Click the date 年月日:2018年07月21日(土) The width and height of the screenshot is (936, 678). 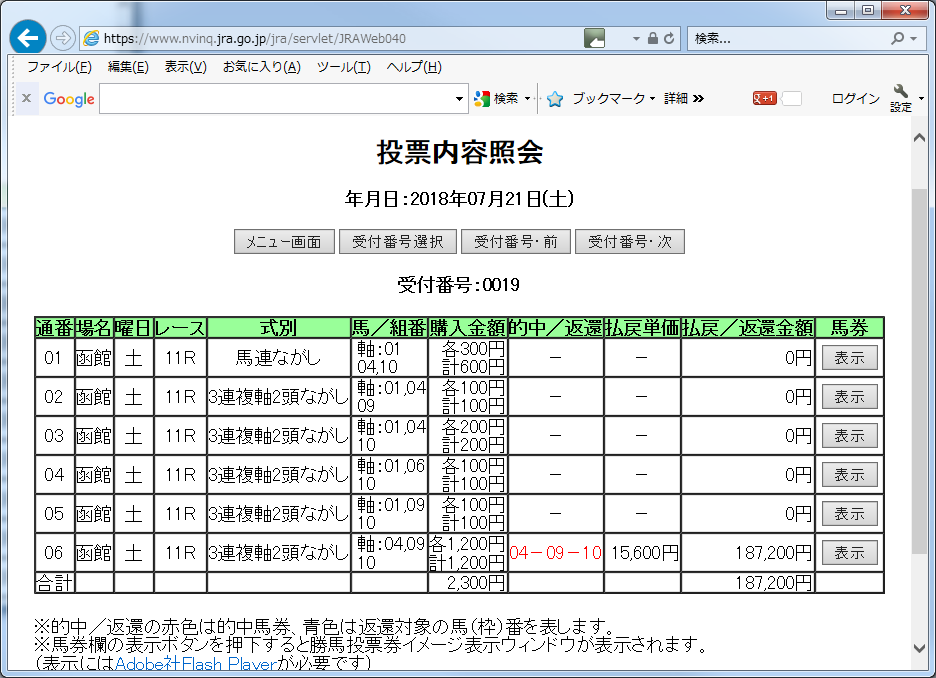coord(459,199)
